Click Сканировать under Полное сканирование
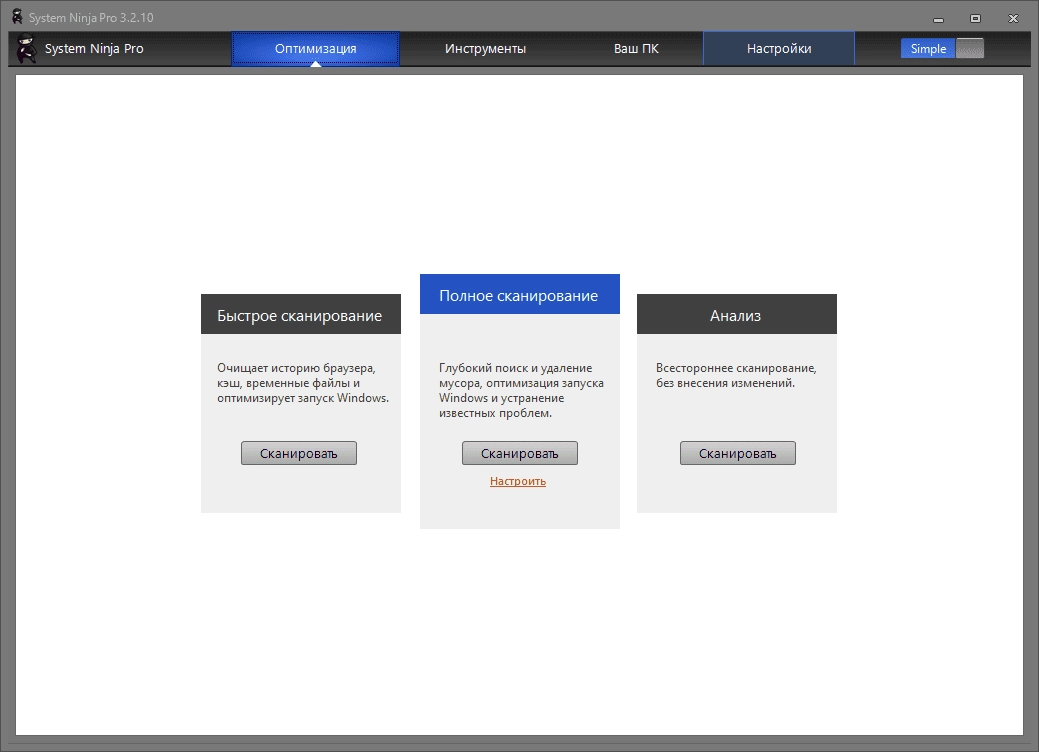Viewport: 1039px width, 752px height. (520, 453)
